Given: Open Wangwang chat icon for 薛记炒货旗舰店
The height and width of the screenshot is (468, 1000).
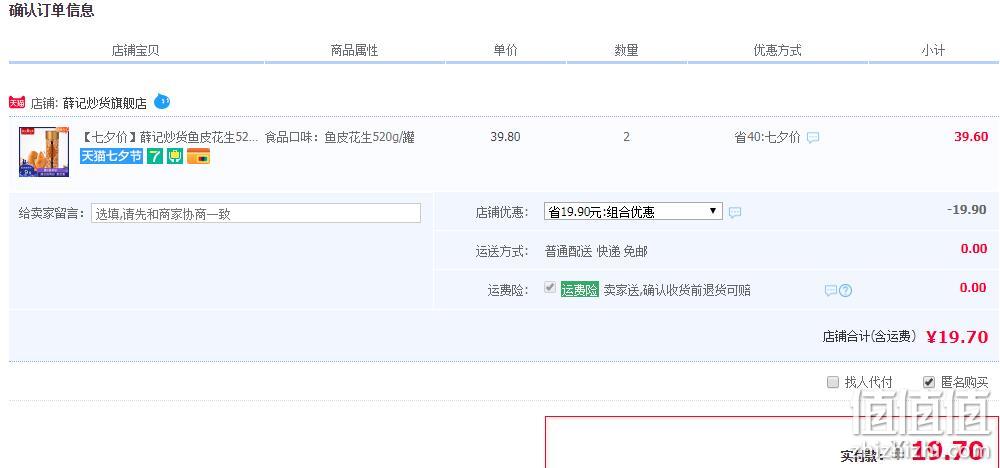Looking at the screenshot, I should pyautogui.click(x=162, y=101).
